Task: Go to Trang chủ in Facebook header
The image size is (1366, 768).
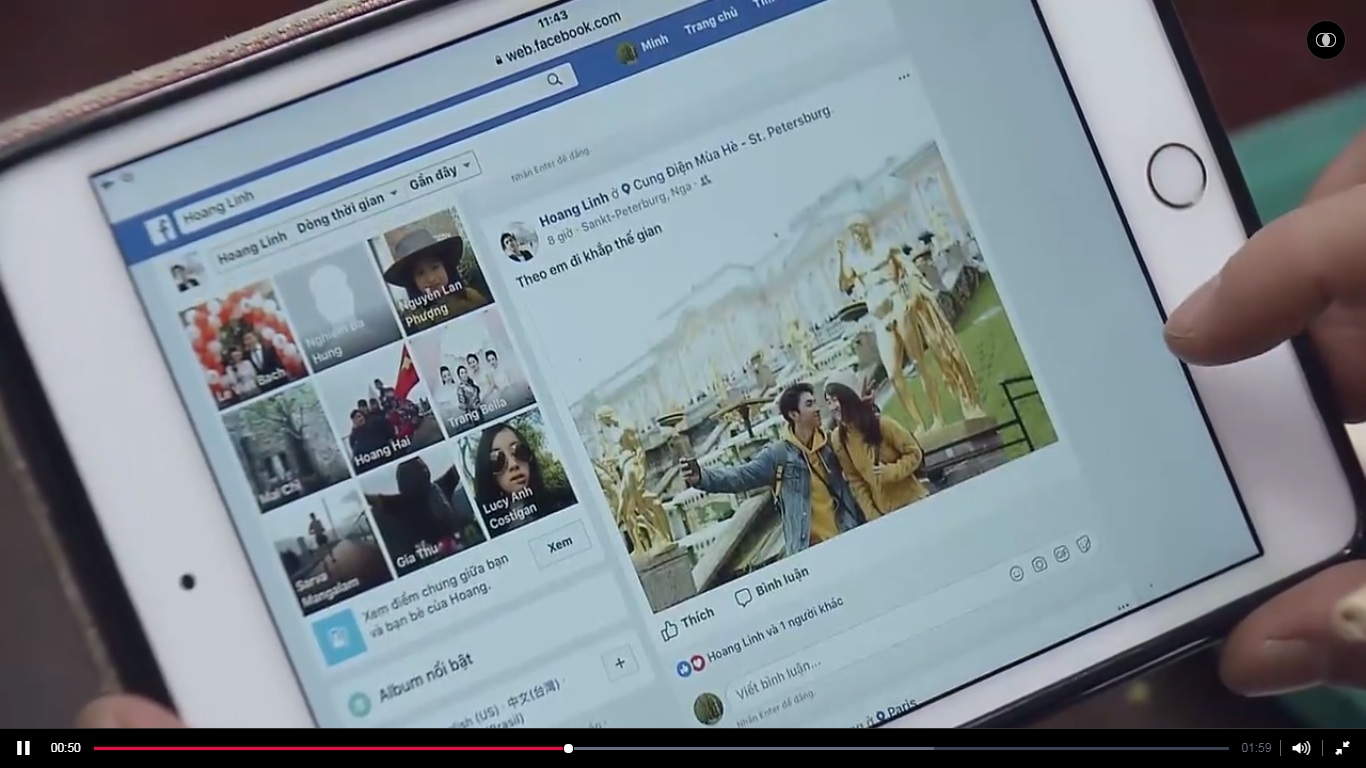Action: [x=710, y=21]
